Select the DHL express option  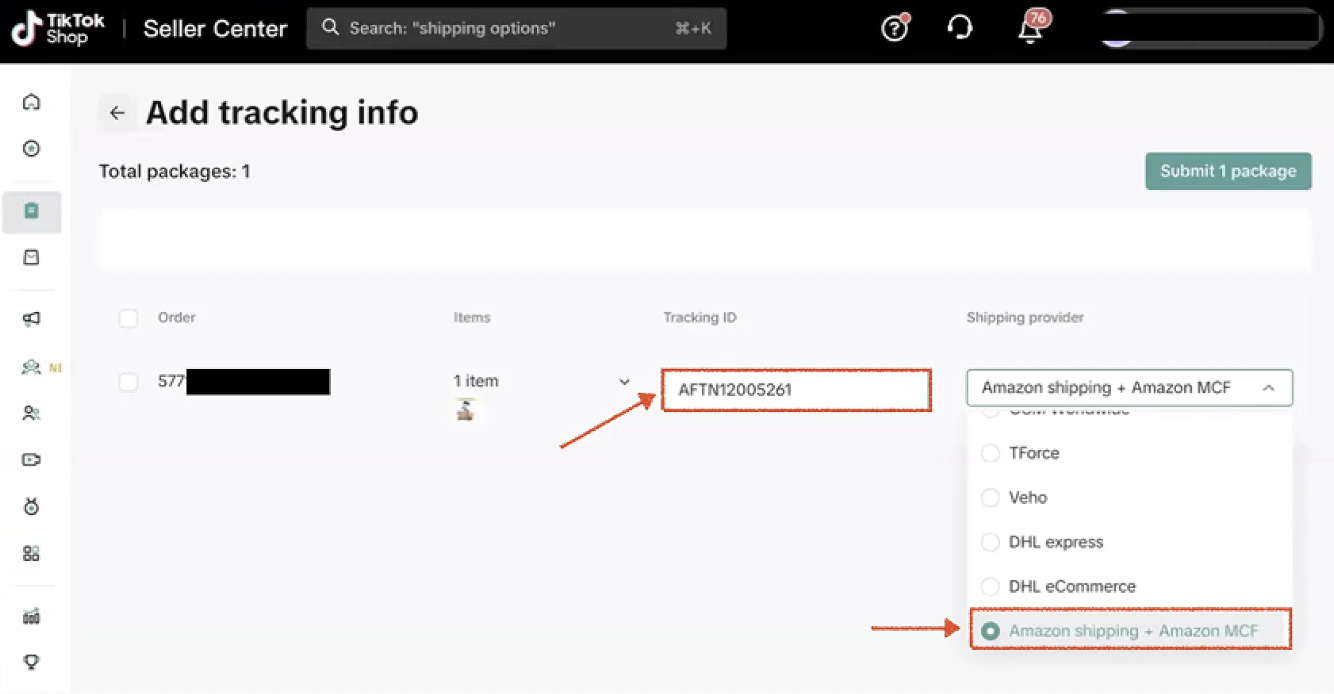tap(990, 542)
